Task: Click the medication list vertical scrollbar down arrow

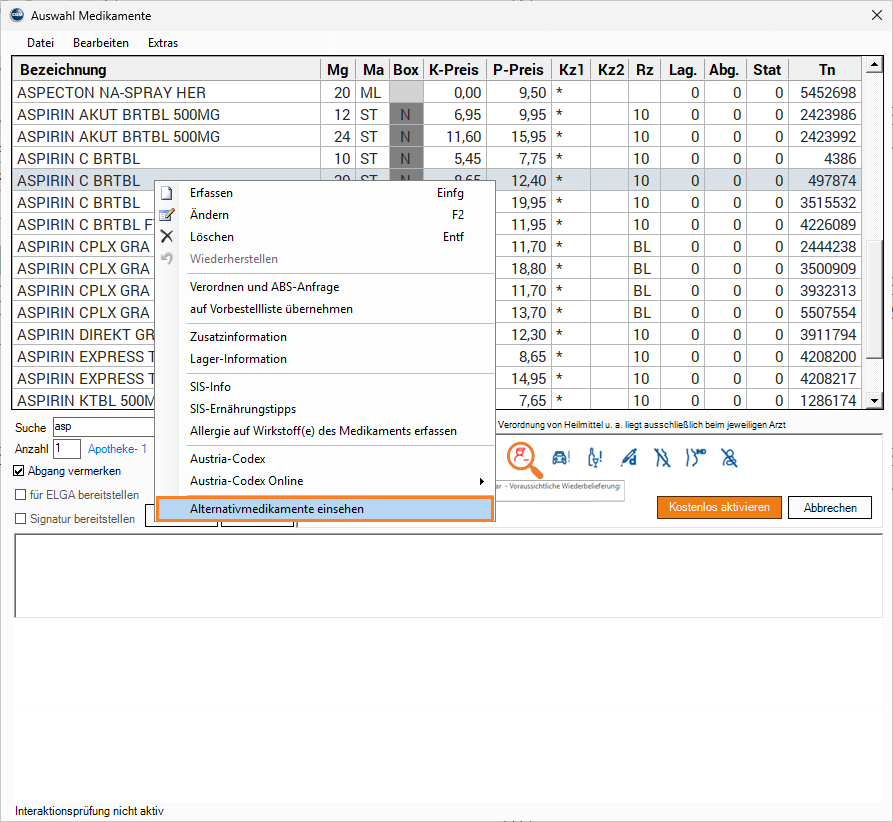Action: click(875, 401)
